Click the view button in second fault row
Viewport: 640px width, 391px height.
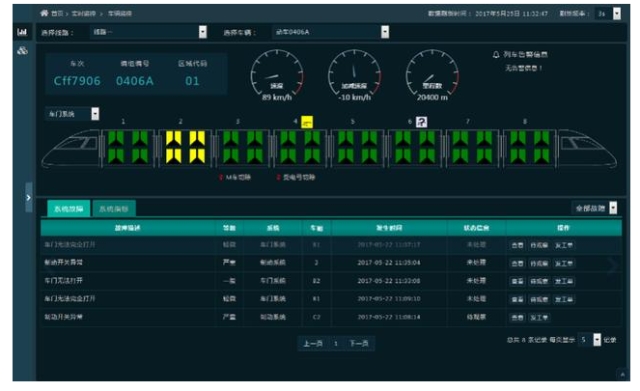click(x=517, y=263)
